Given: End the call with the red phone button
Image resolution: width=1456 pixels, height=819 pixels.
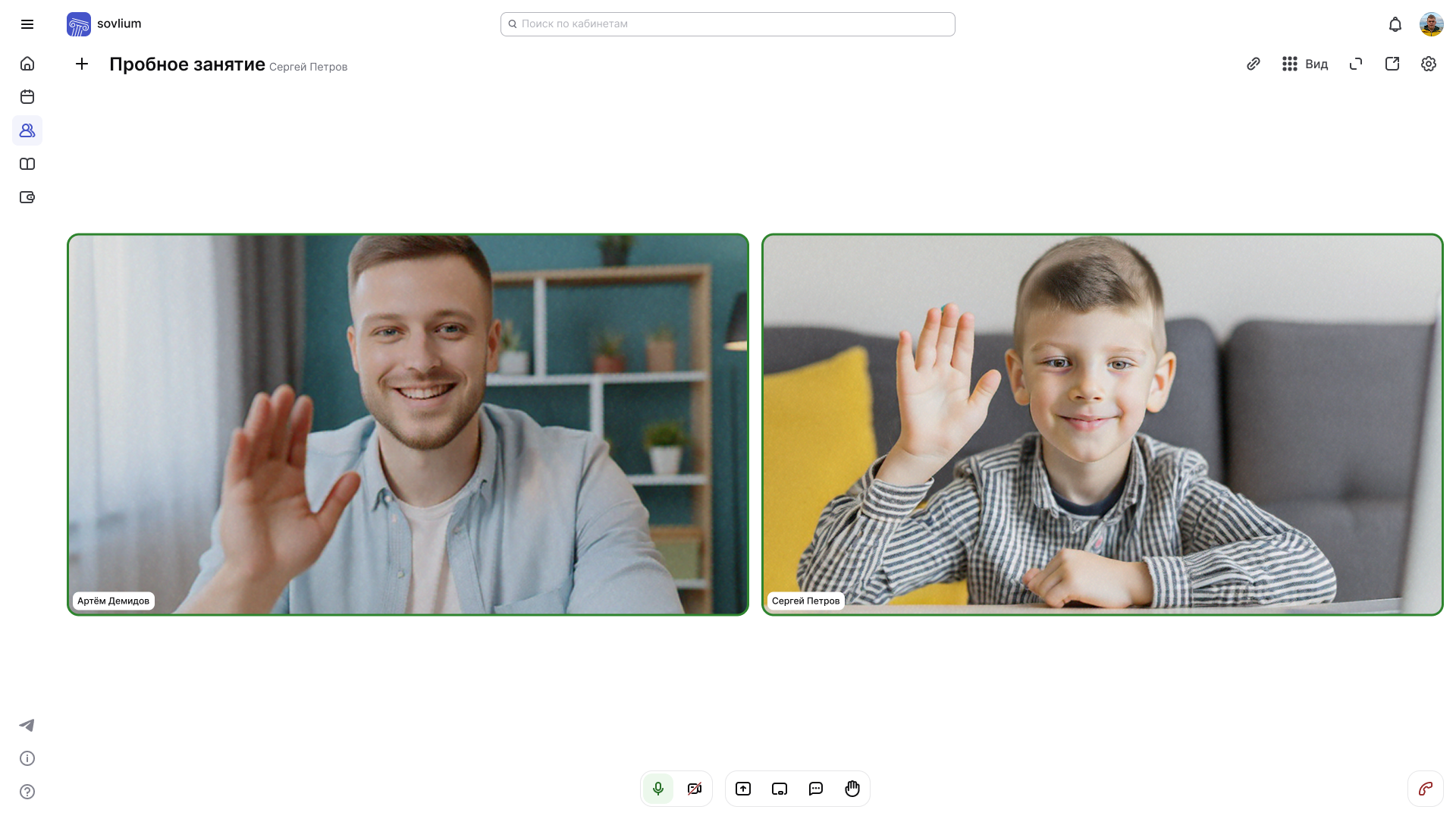Looking at the screenshot, I should pos(1425,789).
